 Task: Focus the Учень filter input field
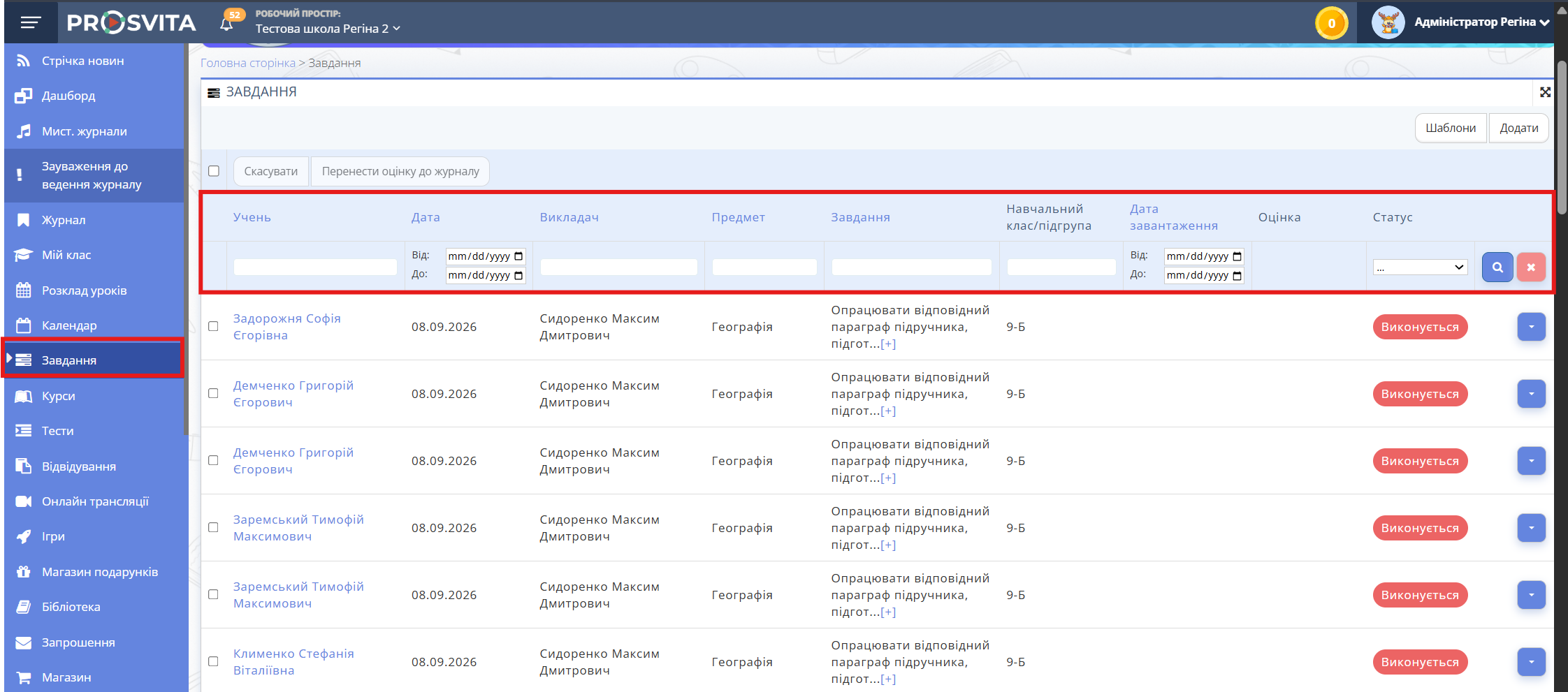pyautogui.click(x=315, y=267)
